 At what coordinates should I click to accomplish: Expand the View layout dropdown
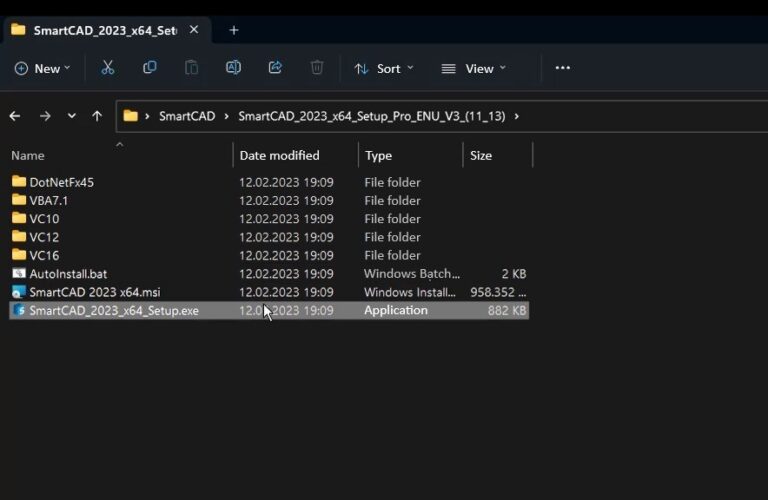click(474, 68)
